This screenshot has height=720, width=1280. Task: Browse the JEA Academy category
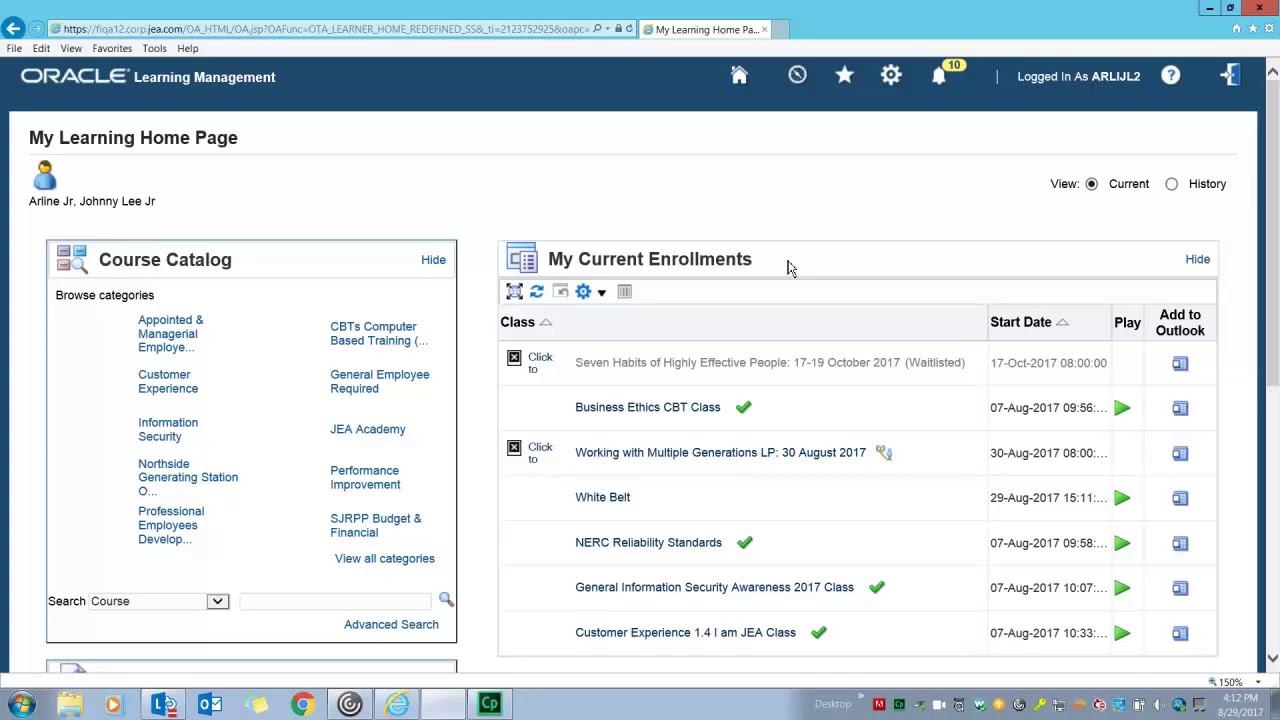368,429
